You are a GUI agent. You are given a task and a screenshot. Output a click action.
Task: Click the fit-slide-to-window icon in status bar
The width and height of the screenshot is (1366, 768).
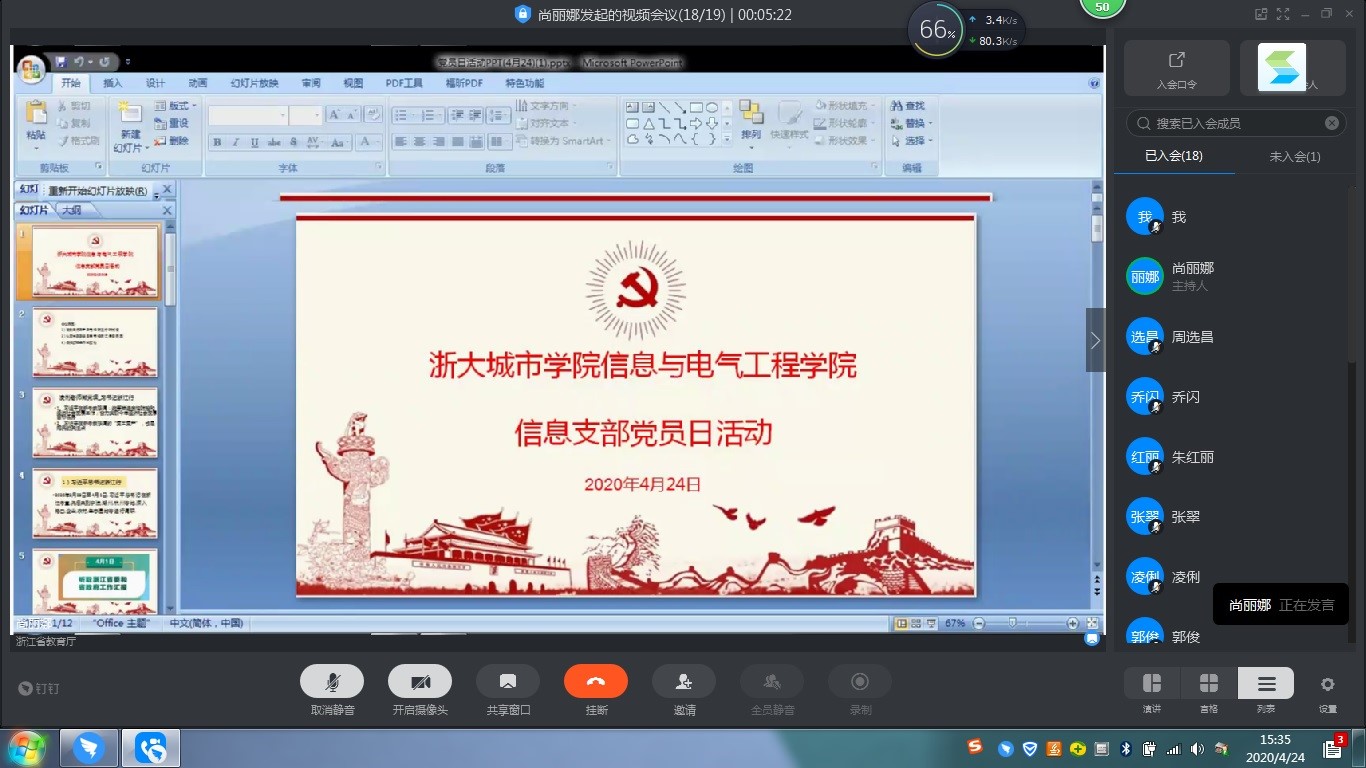coord(1092,623)
